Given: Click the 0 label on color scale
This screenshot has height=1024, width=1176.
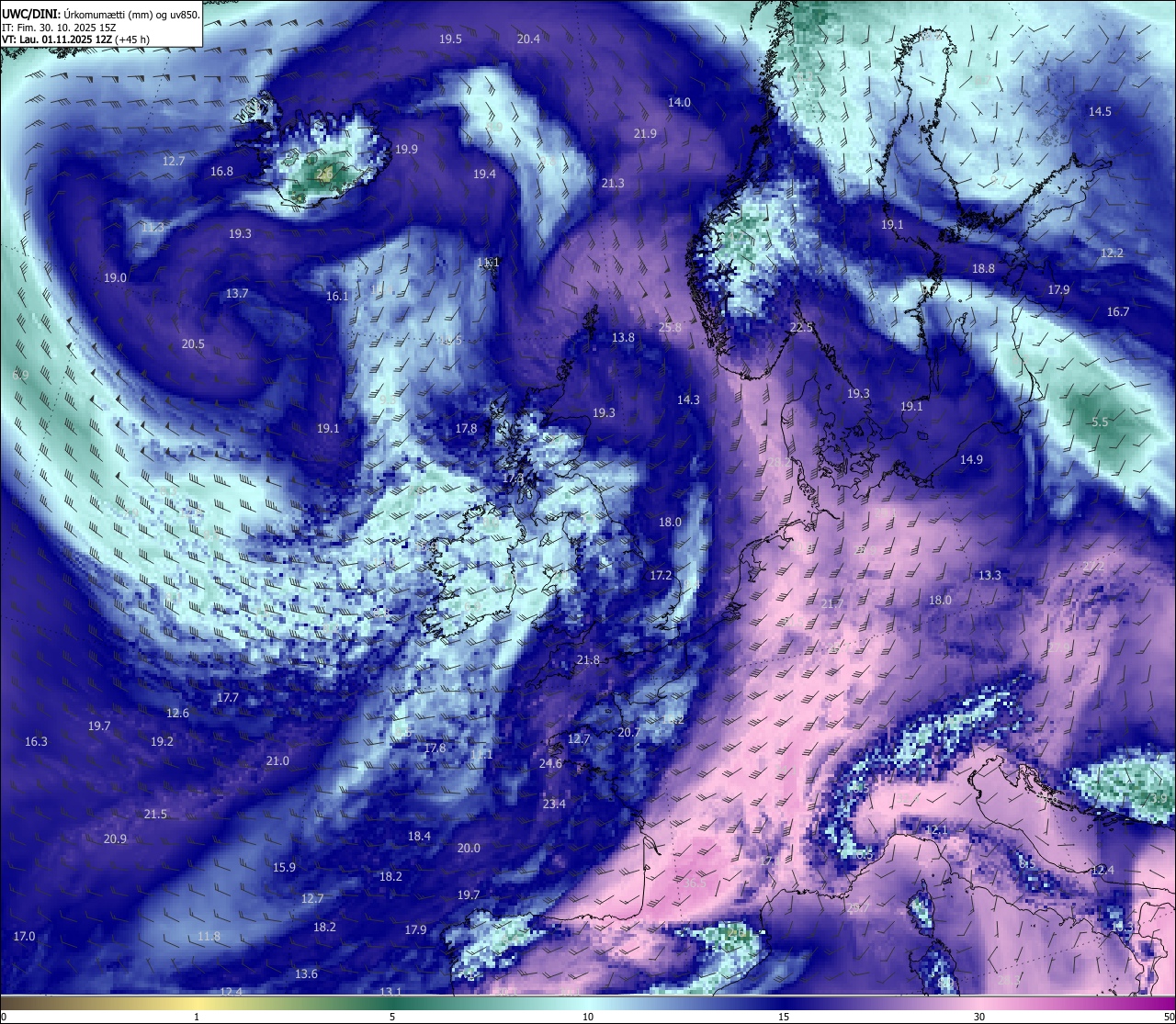Looking at the screenshot, I should coord(4,1017).
